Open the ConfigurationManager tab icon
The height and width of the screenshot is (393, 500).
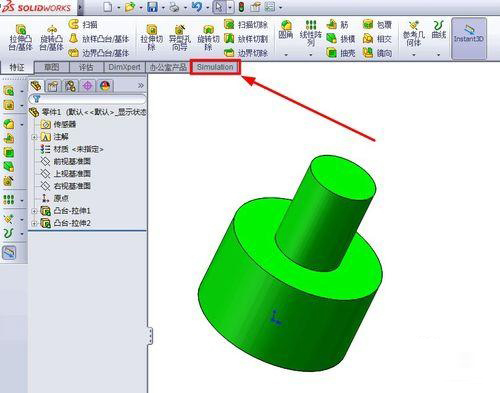click(70, 86)
